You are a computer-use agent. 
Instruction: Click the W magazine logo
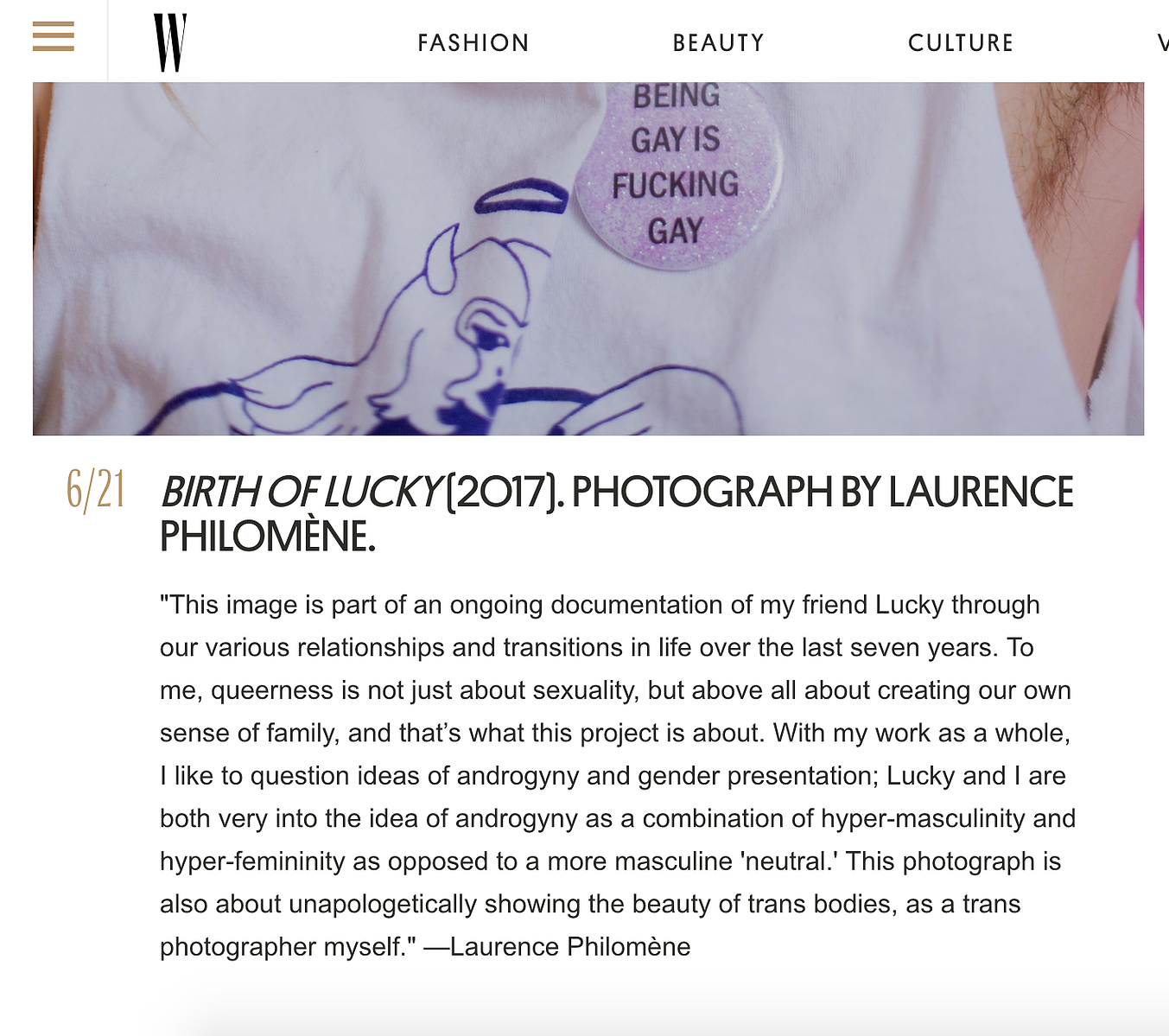(170, 42)
